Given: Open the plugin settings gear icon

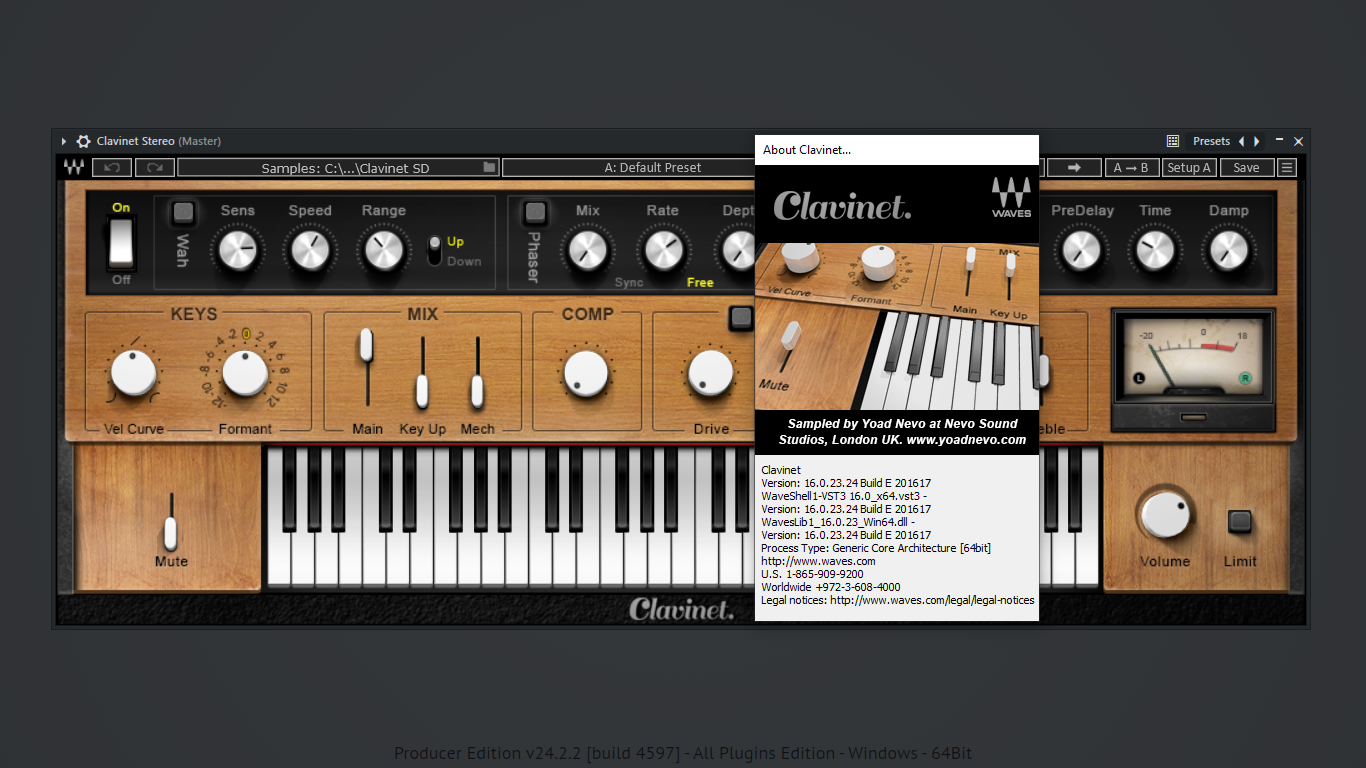Looking at the screenshot, I should pyautogui.click(x=83, y=142).
